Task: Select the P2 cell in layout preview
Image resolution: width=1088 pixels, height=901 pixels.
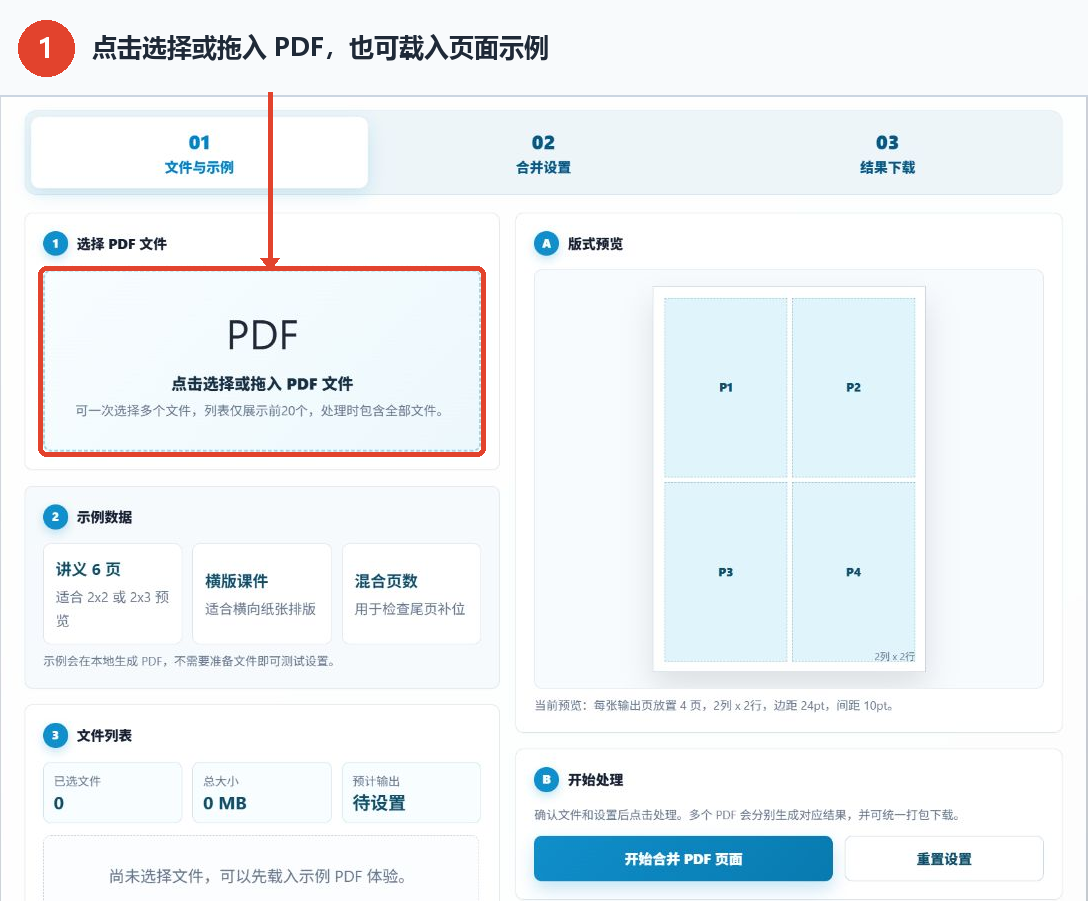Action: [853, 387]
